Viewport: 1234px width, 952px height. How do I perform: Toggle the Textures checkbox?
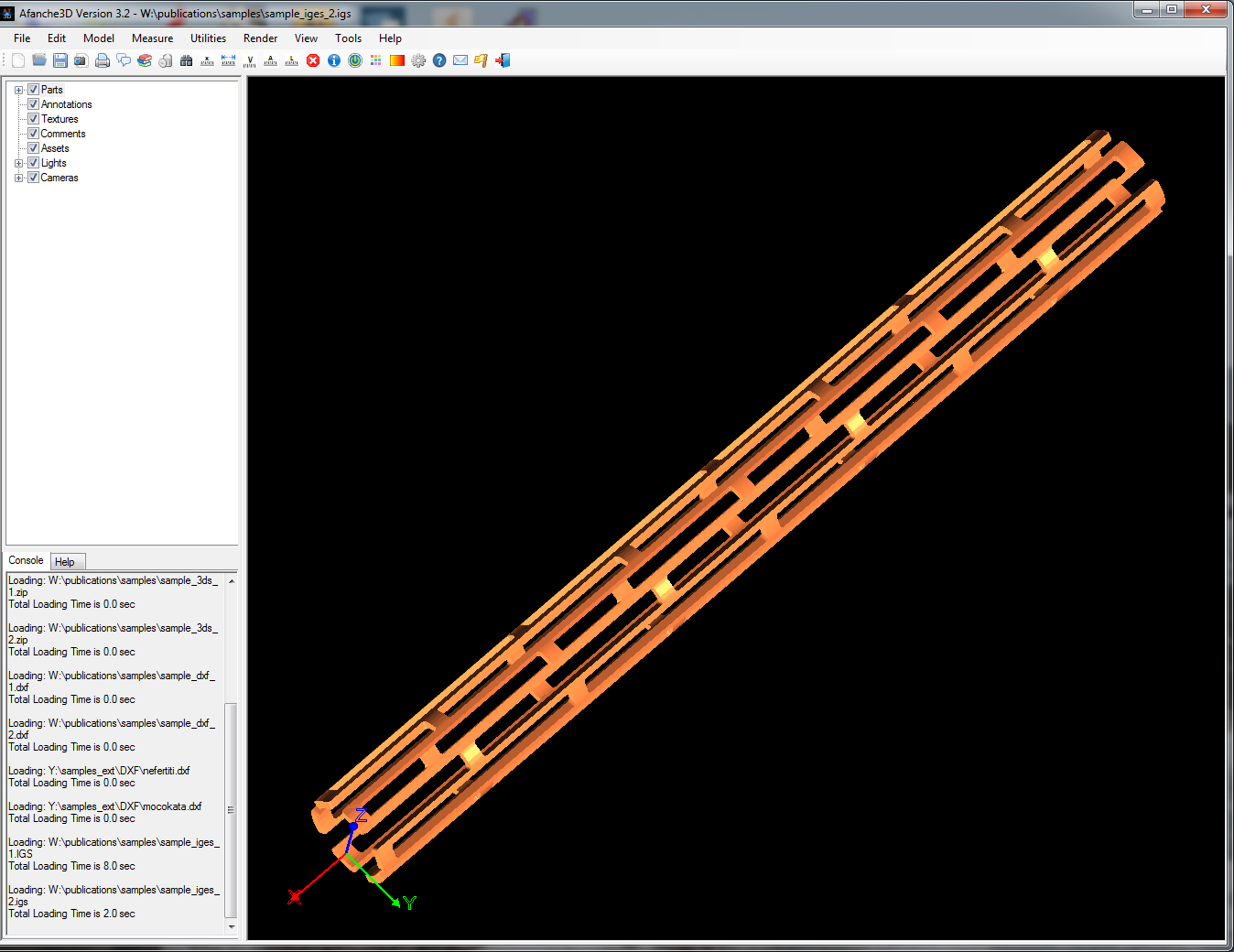33,119
